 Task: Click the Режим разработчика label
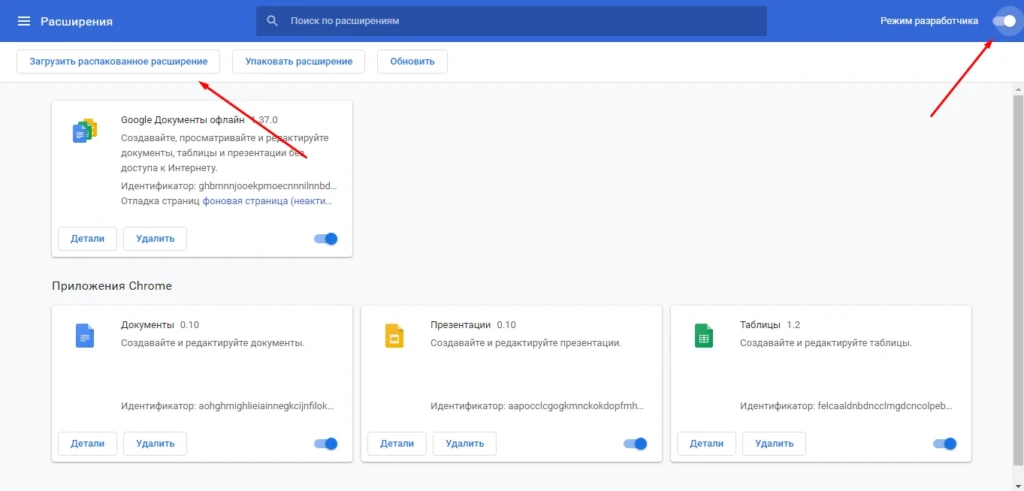pos(929,21)
